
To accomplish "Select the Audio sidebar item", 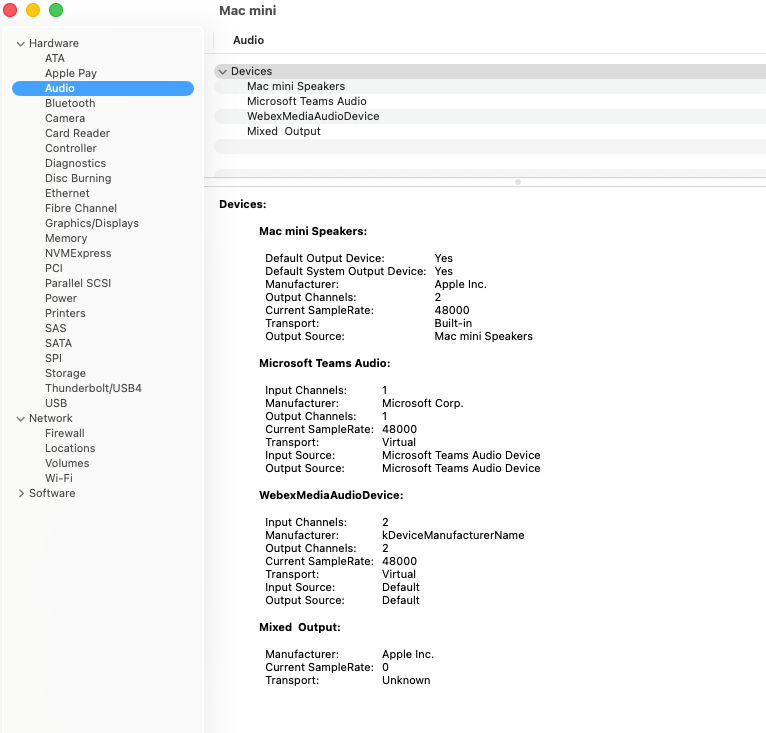I will click(103, 88).
